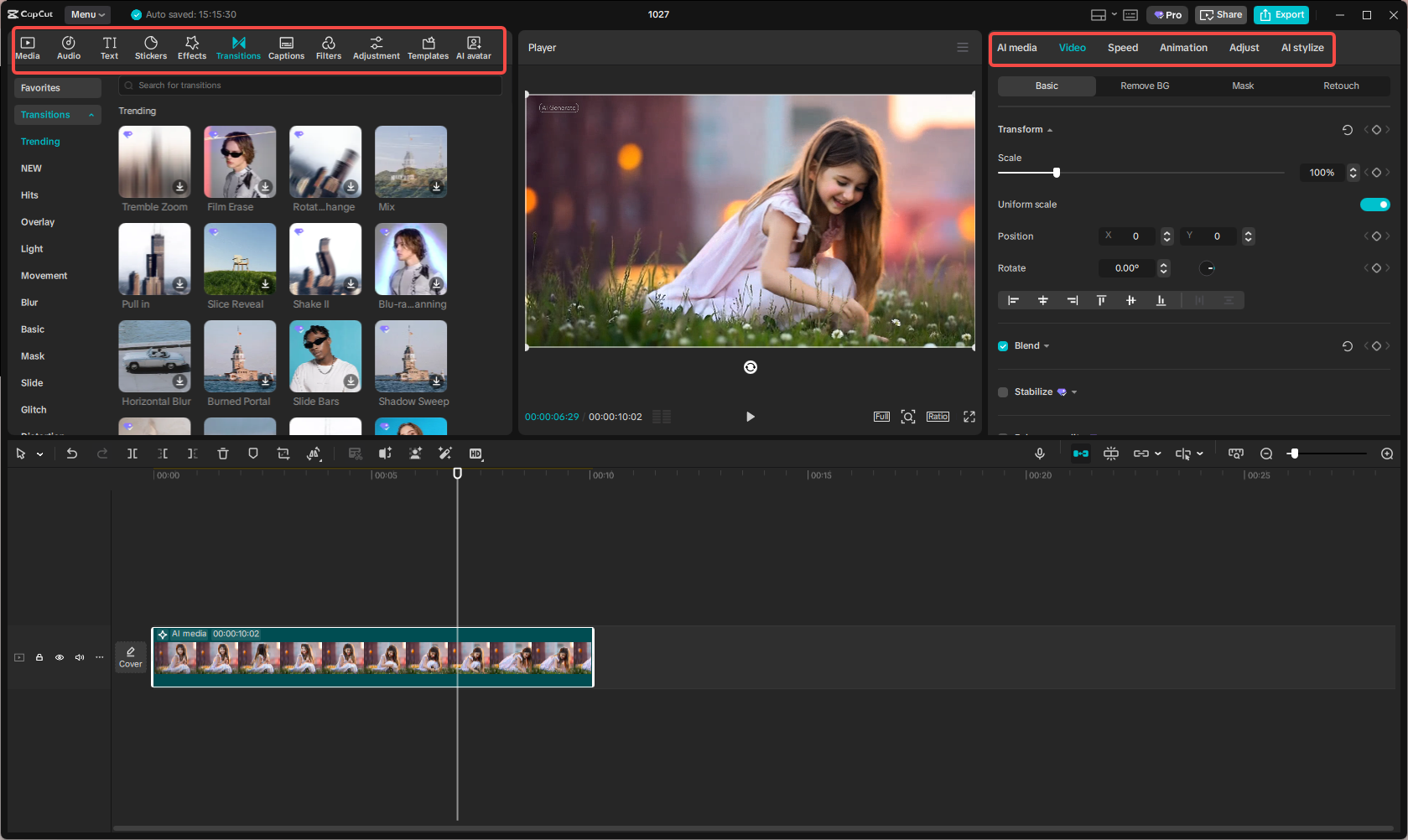
Task: Click the Split clip tool
Action: point(132,454)
